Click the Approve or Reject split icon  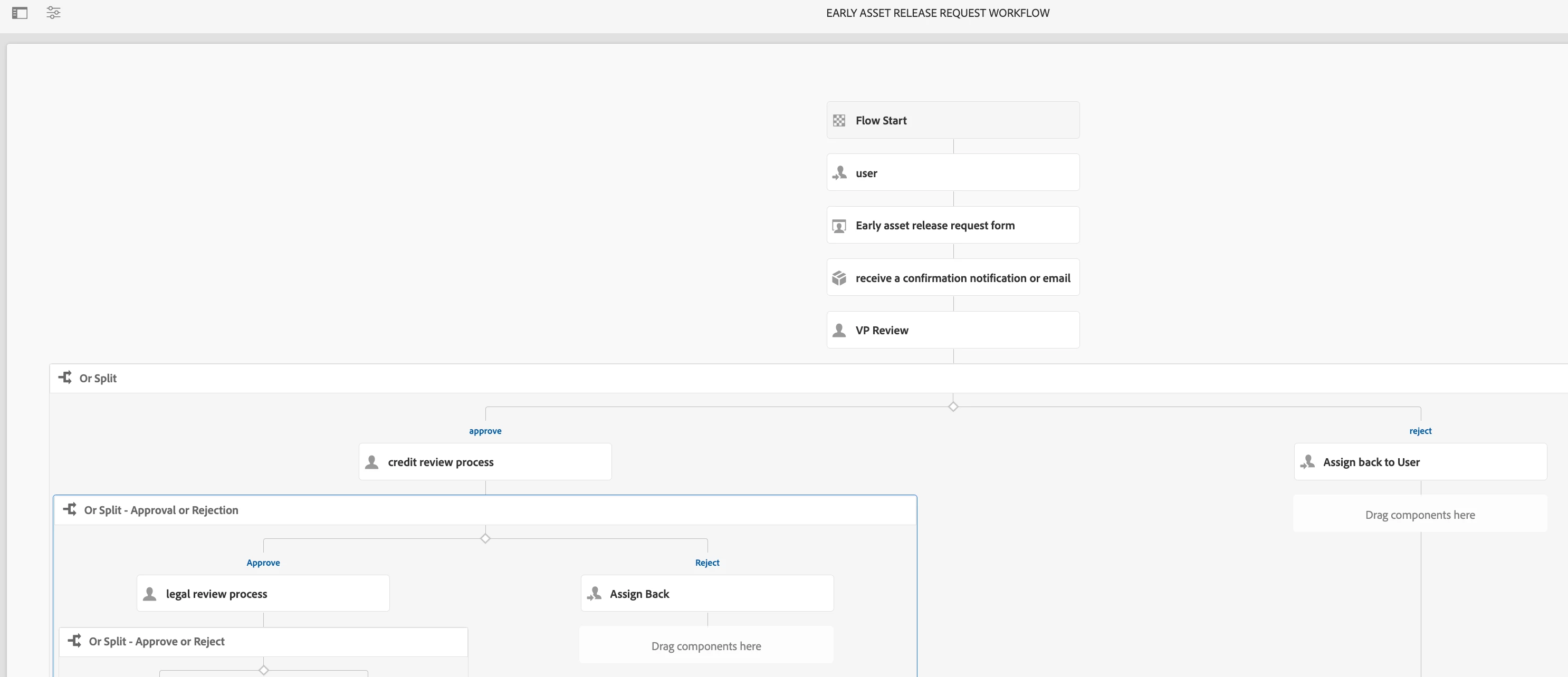[x=75, y=641]
